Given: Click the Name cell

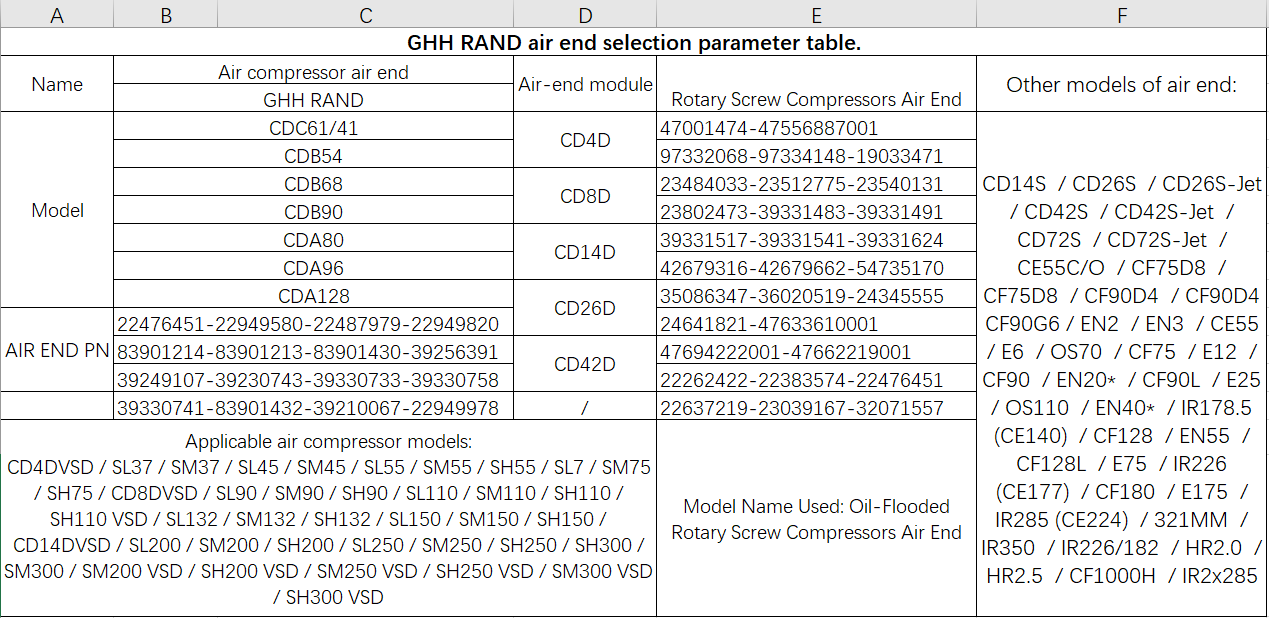Looking at the screenshot, I should coord(57,85).
